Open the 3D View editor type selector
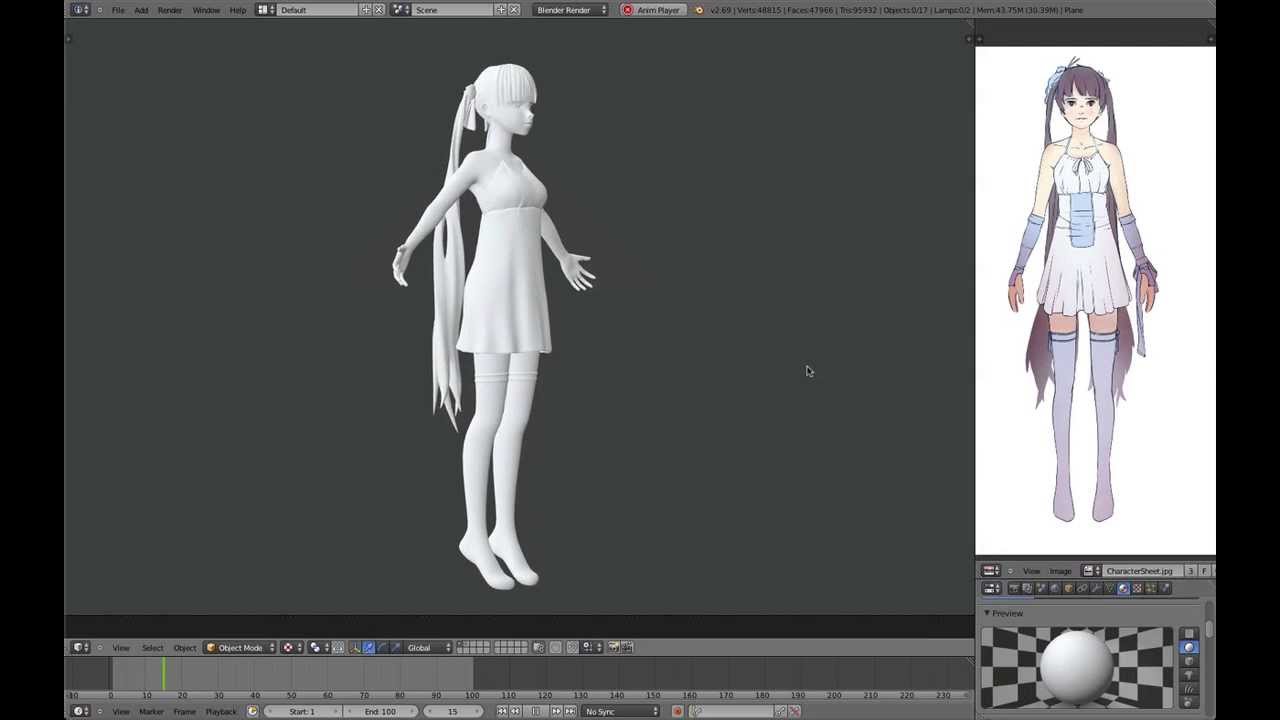1280x720 pixels. pos(81,647)
